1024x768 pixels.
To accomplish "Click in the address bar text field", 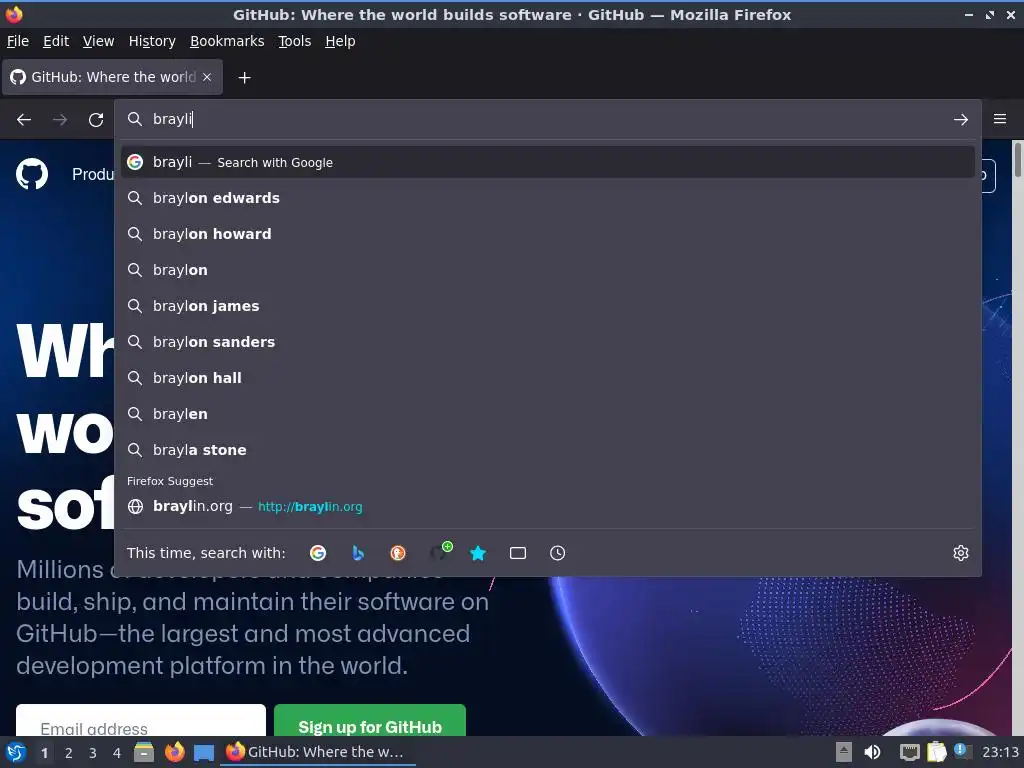I will pos(547,119).
